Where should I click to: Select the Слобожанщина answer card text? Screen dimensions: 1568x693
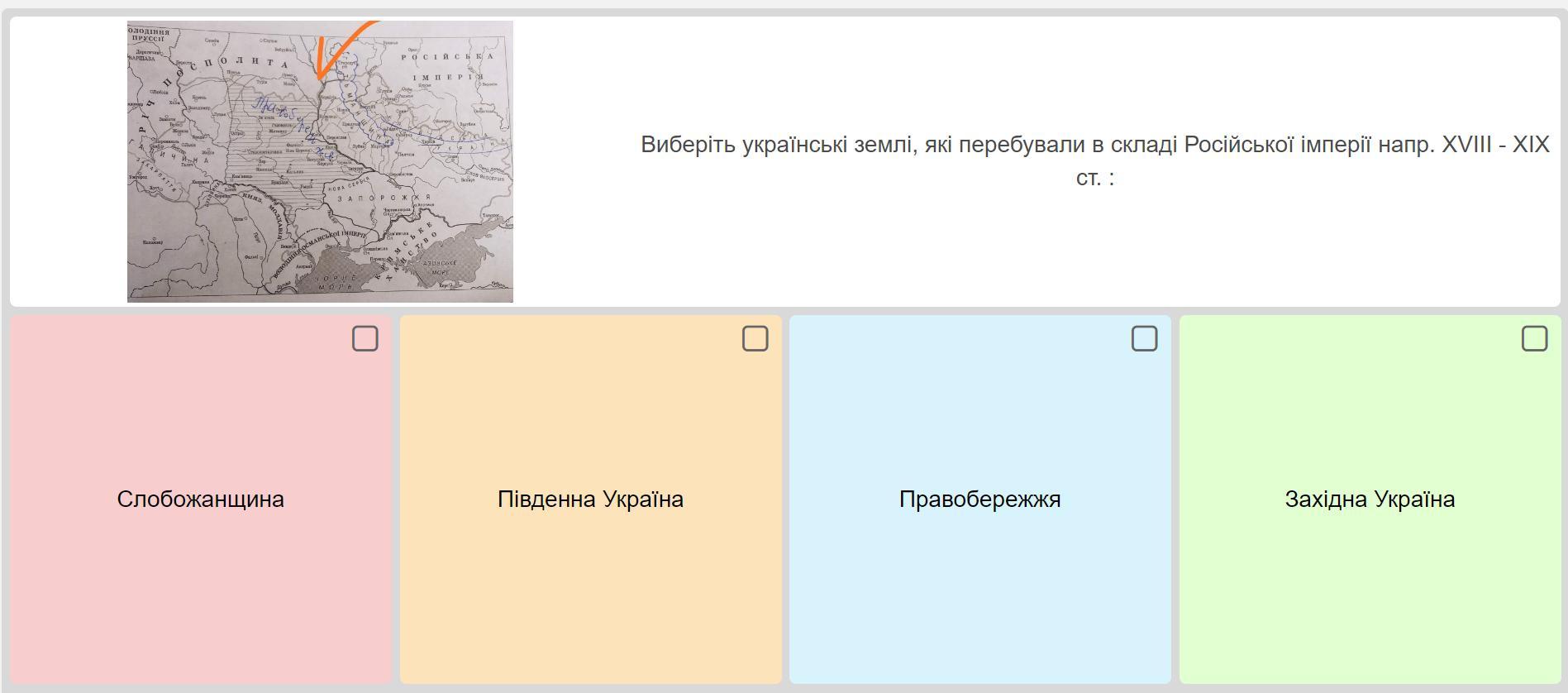pos(201,499)
